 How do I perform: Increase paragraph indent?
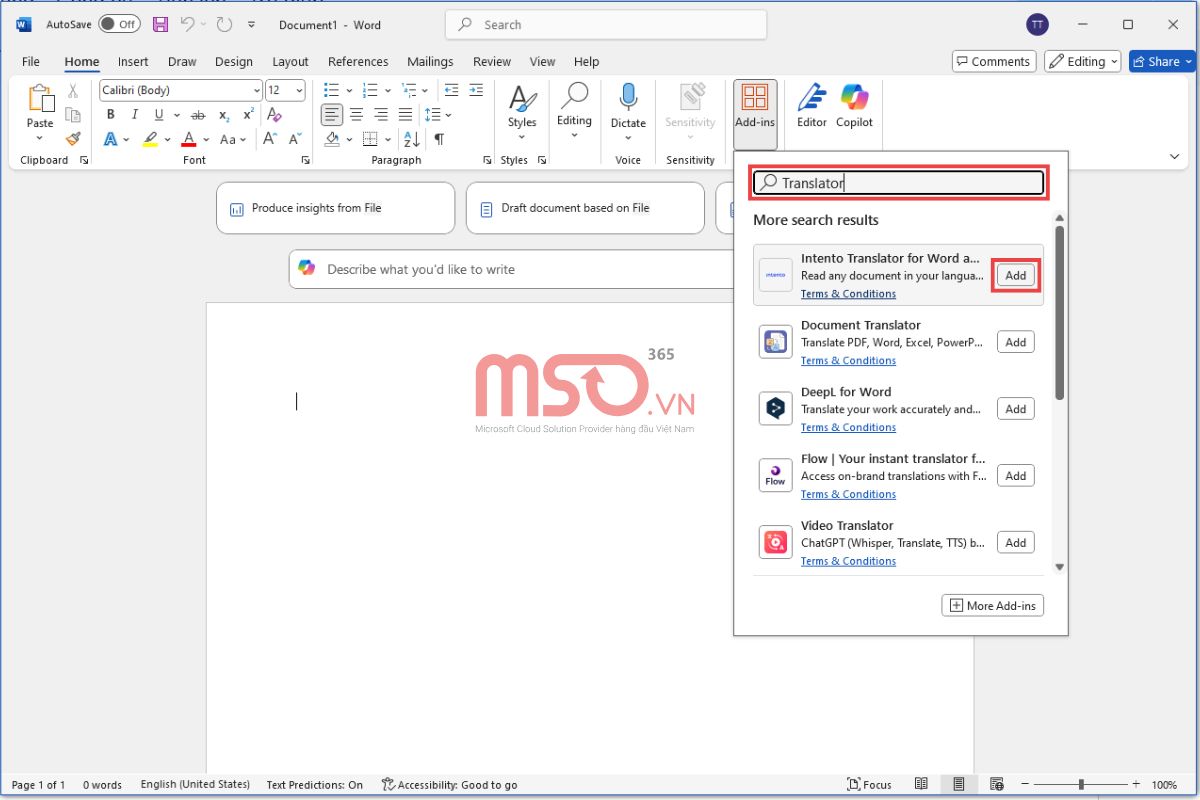click(476, 90)
